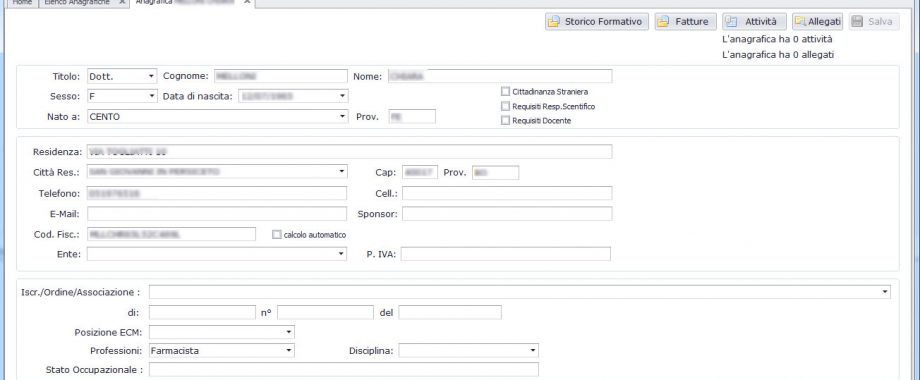Click text "L'anagrafica ha 0 allegati"
Viewport: 920px width, 380px height.
778,55
